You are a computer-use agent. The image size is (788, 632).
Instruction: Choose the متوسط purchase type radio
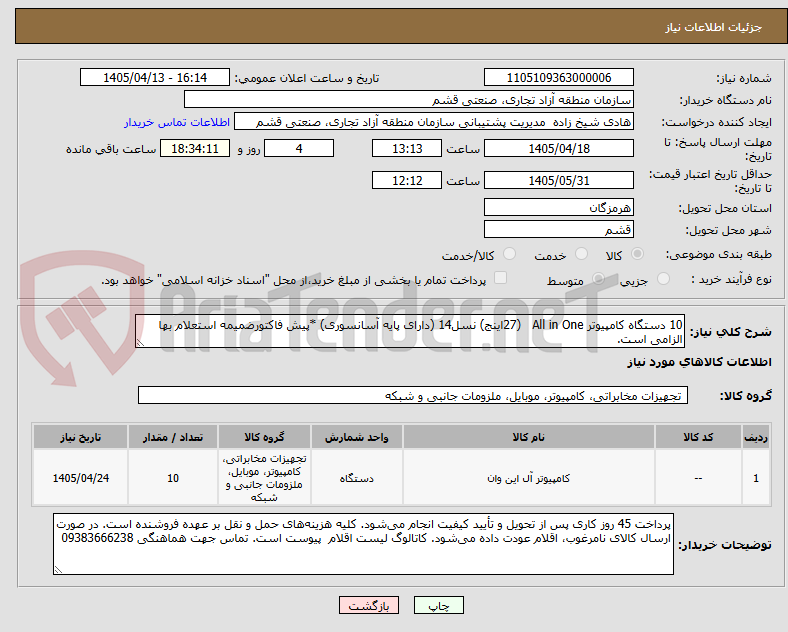click(598, 279)
